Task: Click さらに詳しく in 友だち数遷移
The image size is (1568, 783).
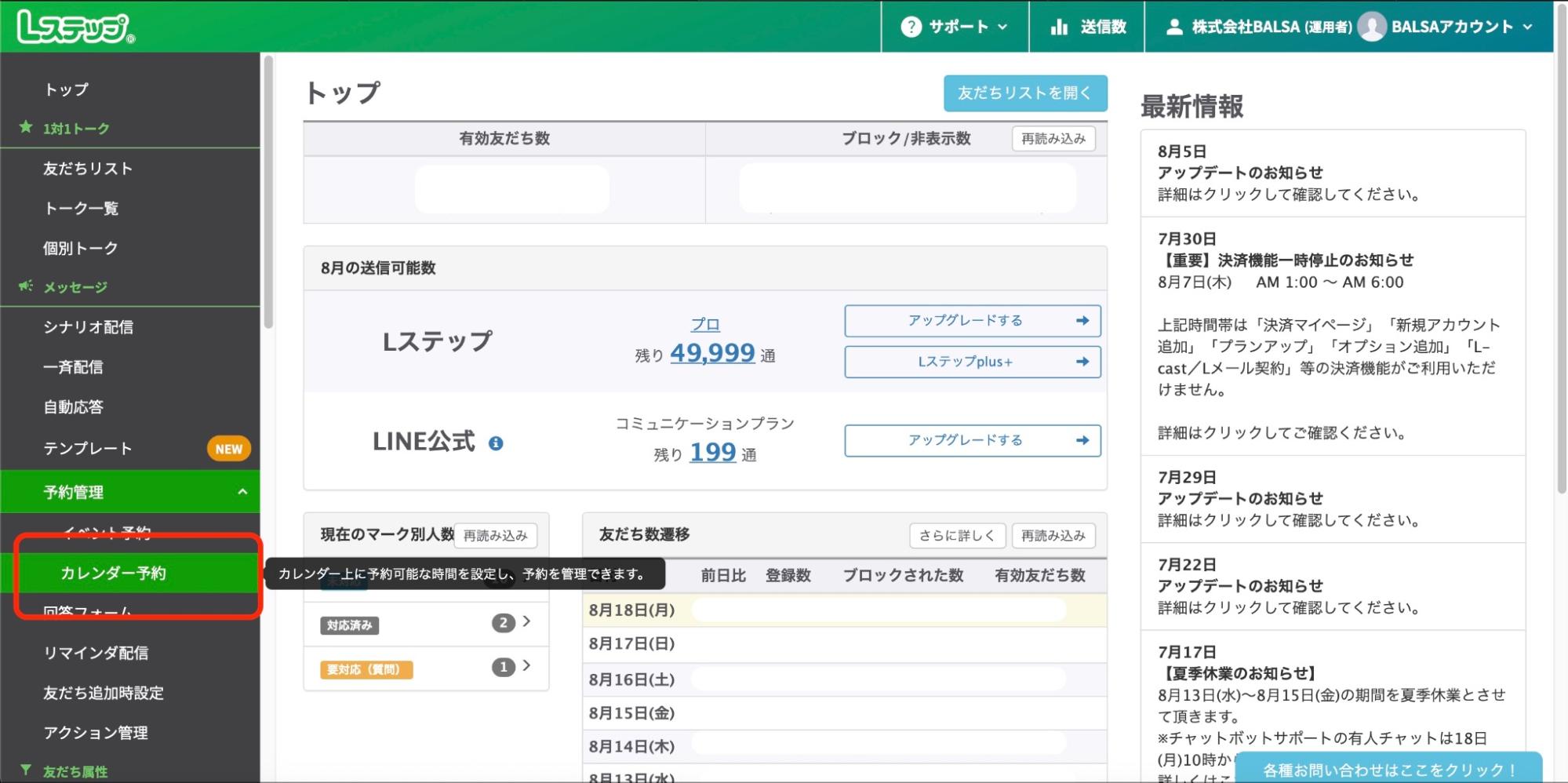Action: (x=956, y=535)
